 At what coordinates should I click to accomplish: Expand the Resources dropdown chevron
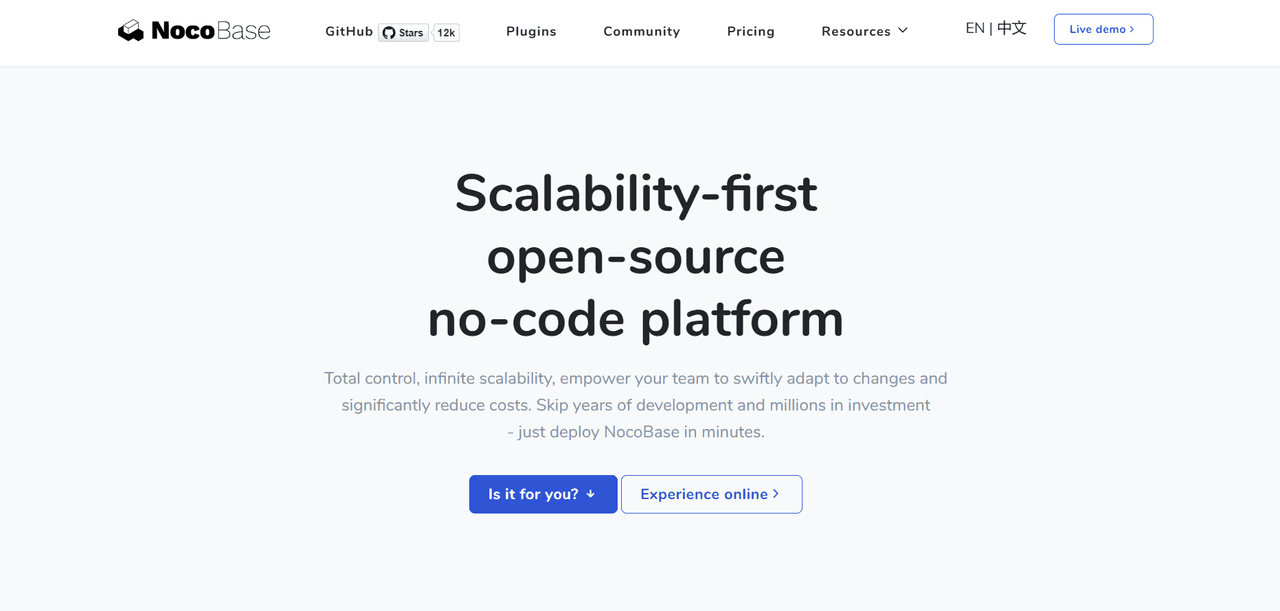click(x=903, y=31)
